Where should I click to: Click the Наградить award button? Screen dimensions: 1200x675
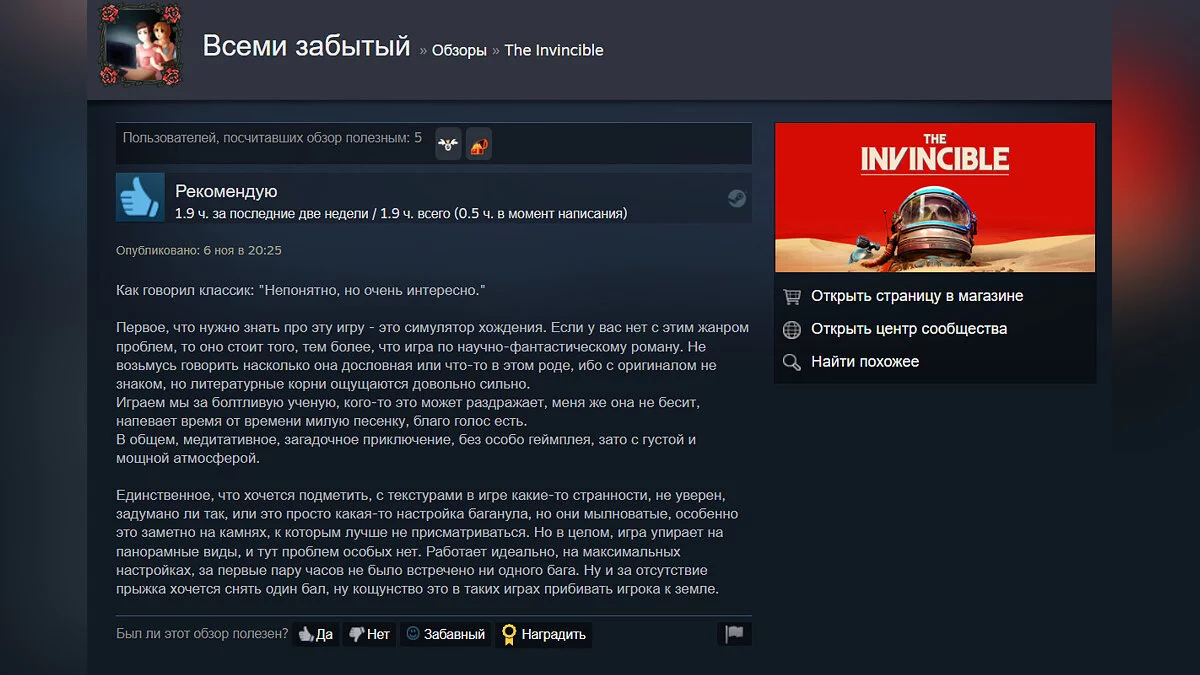[x=544, y=634]
